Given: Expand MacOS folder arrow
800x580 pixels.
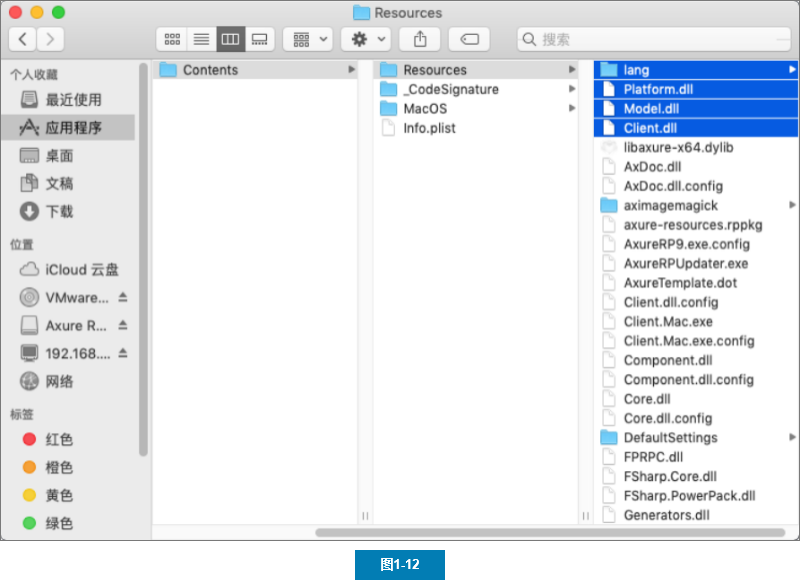Looking at the screenshot, I should point(572,108).
